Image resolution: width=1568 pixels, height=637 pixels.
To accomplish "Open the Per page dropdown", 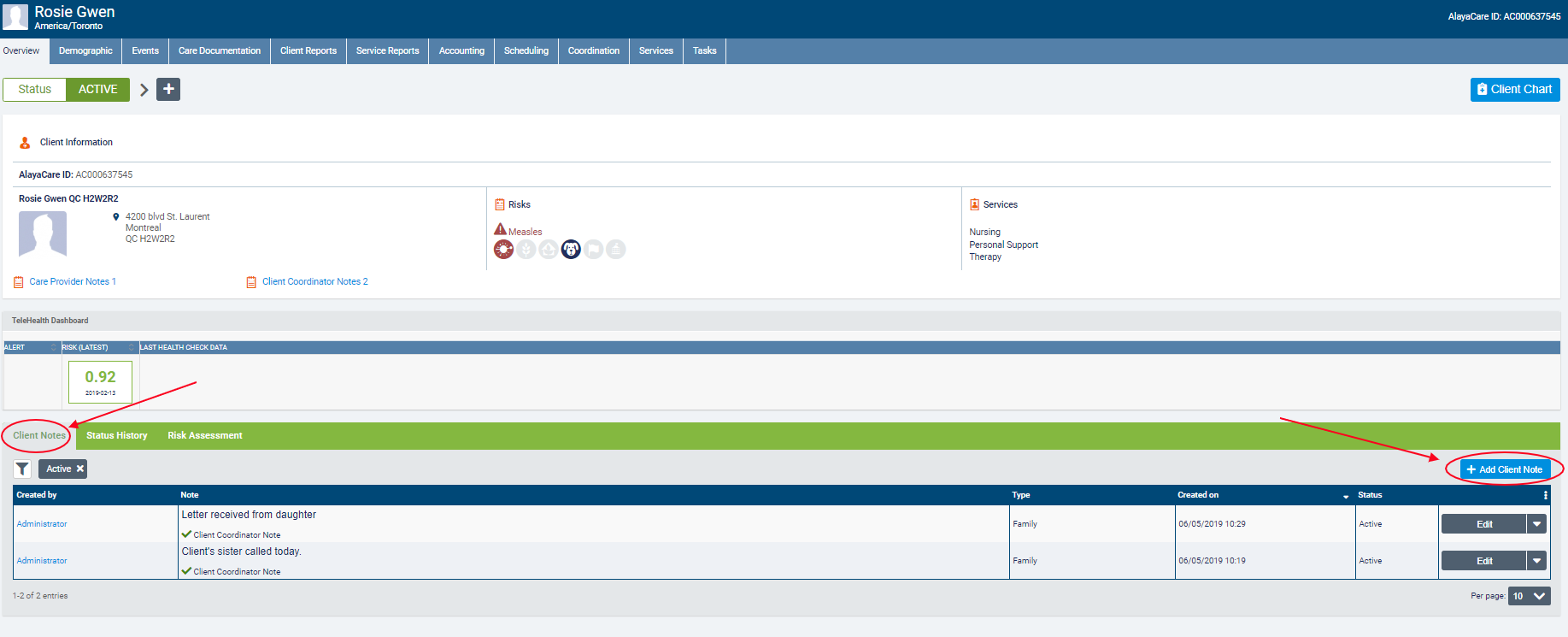I will tap(1530, 596).
